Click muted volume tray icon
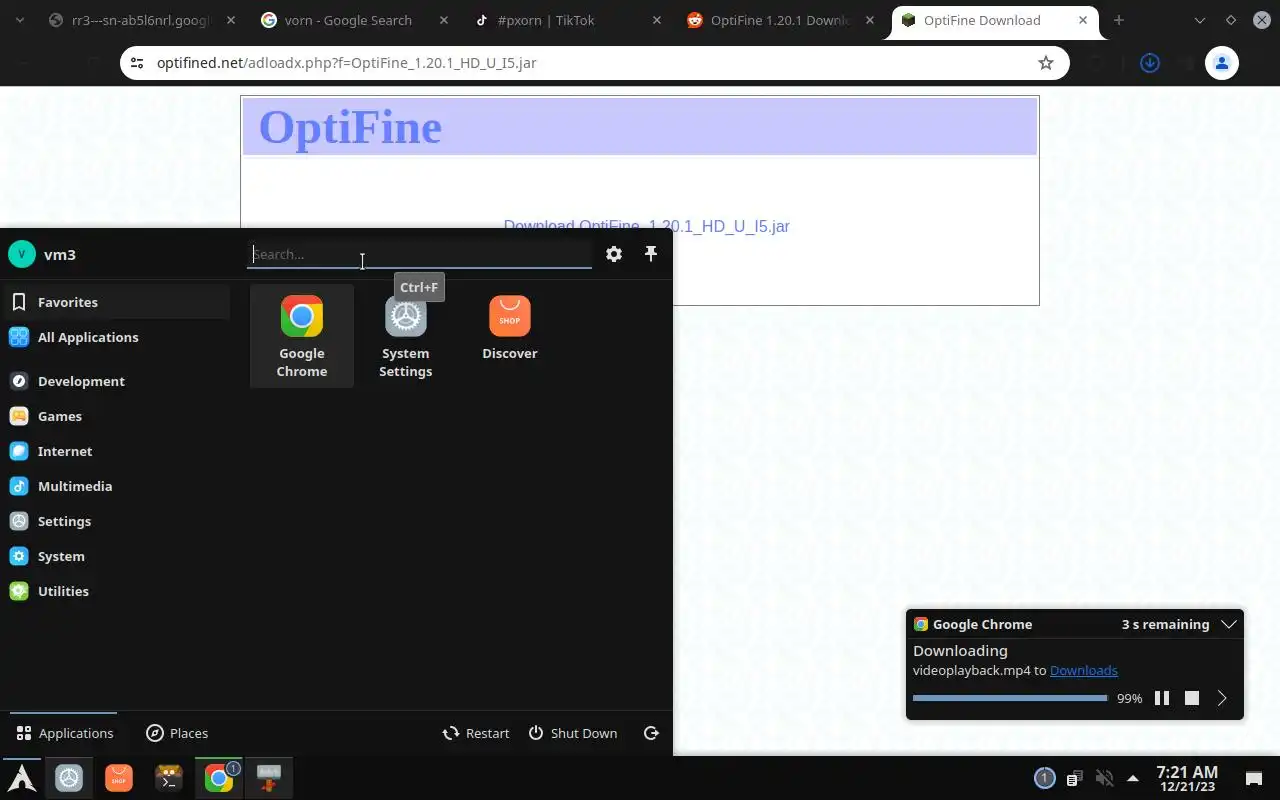The image size is (1280, 800). [x=1104, y=778]
